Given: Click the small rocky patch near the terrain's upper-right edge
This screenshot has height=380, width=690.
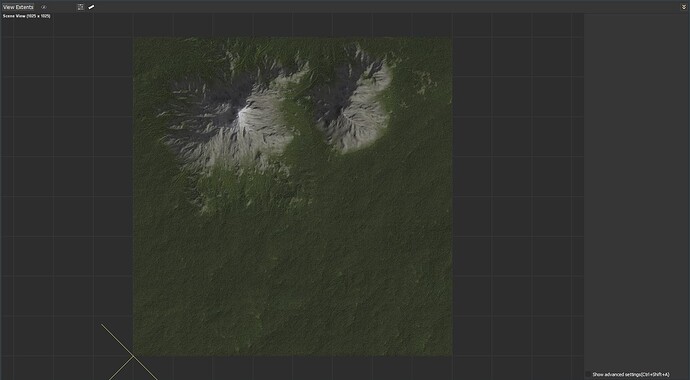Looking at the screenshot, I should 425,82.
